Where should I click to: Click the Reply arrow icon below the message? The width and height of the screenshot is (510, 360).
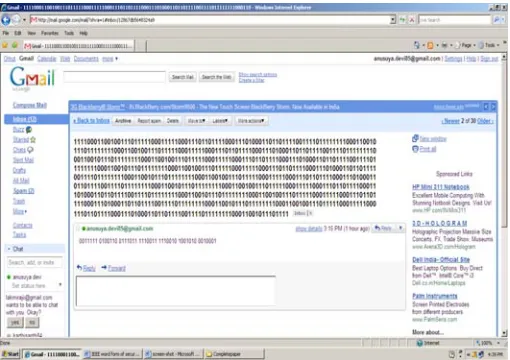[79, 268]
